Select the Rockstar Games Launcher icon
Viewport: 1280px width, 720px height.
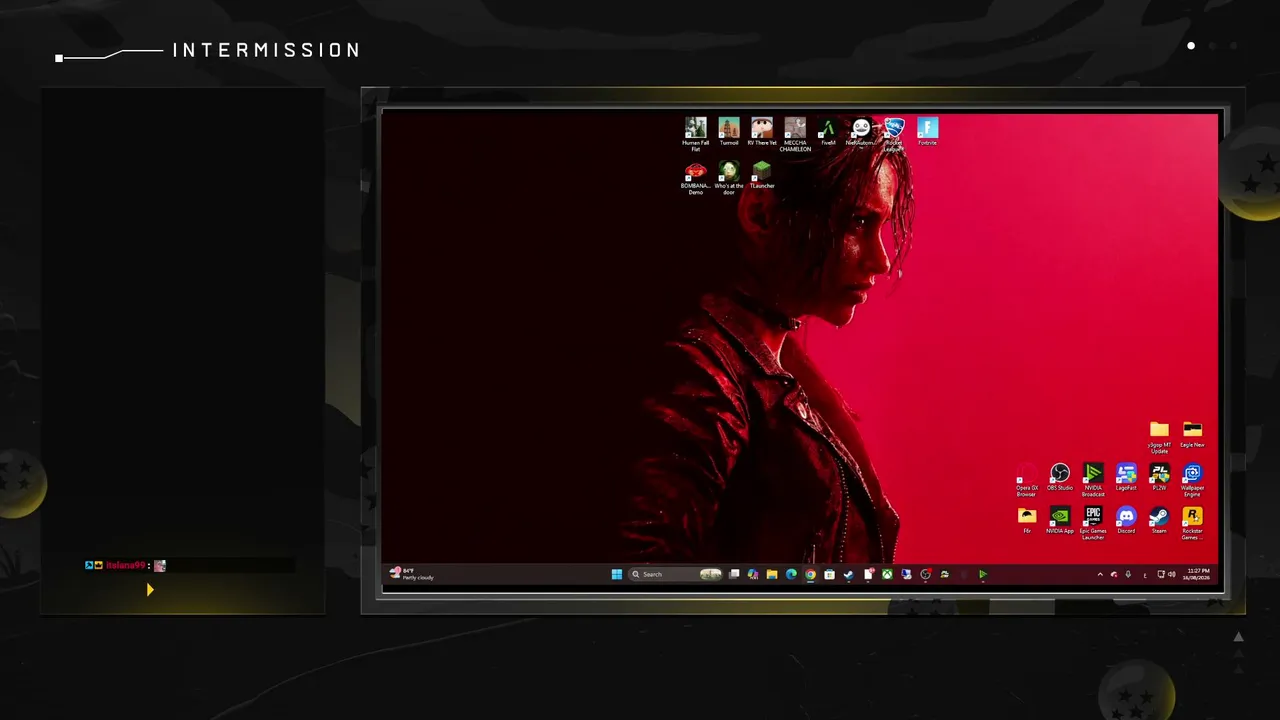click(1192, 523)
